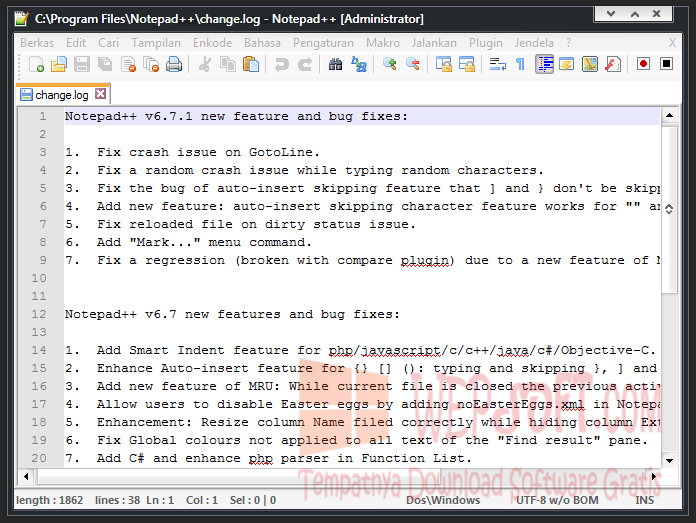Image resolution: width=696 pixels, height=523 pixels.
Task: Open the Jendela menu
Action: [534, 43]
